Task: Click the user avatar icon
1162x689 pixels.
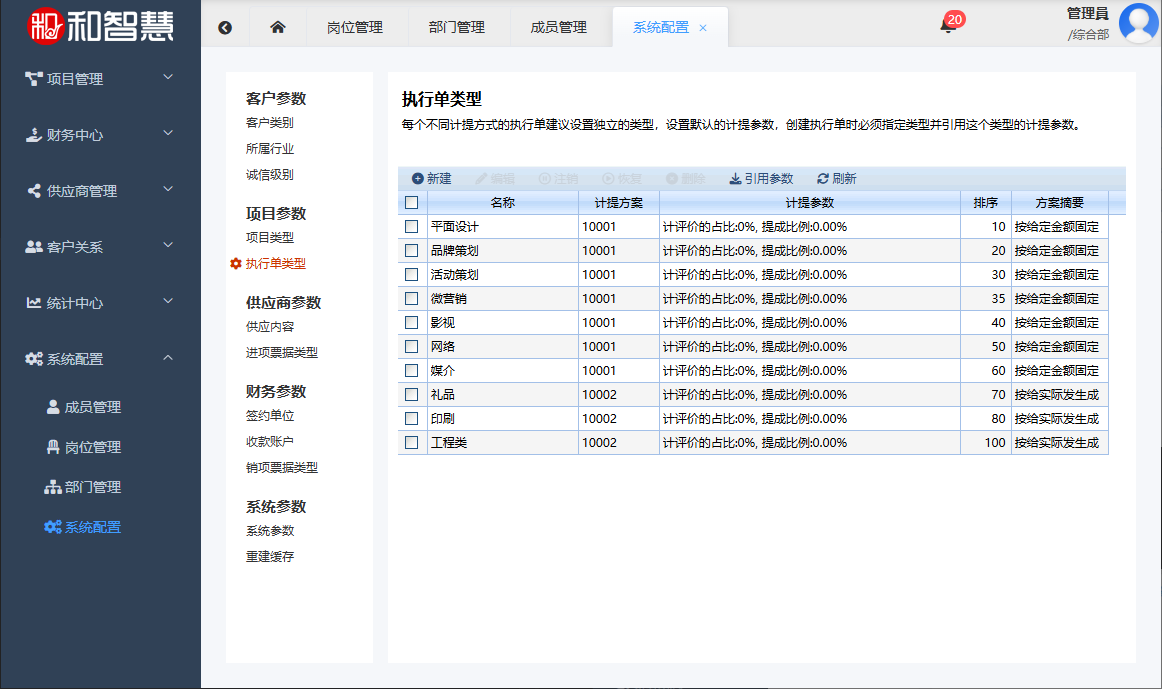Action: point(1138,23)
